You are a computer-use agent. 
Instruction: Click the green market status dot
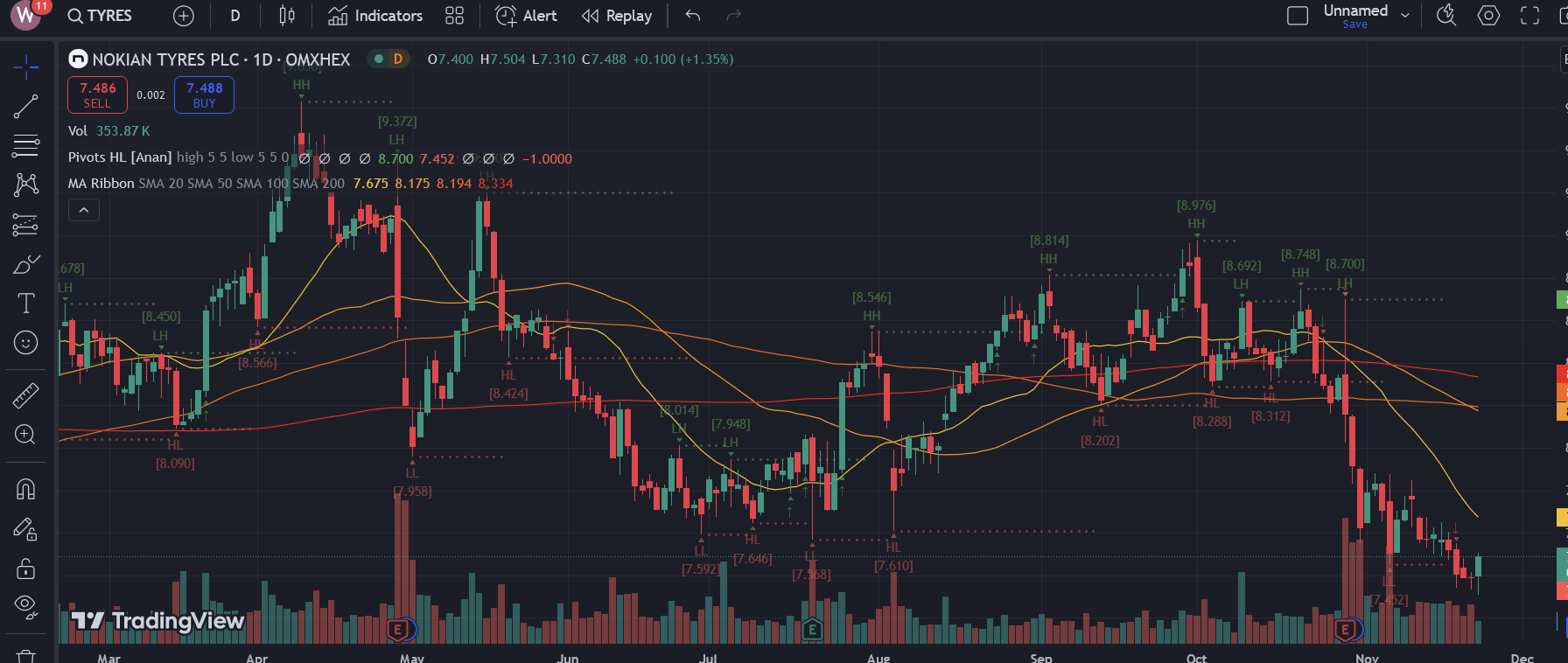point(379,59)
